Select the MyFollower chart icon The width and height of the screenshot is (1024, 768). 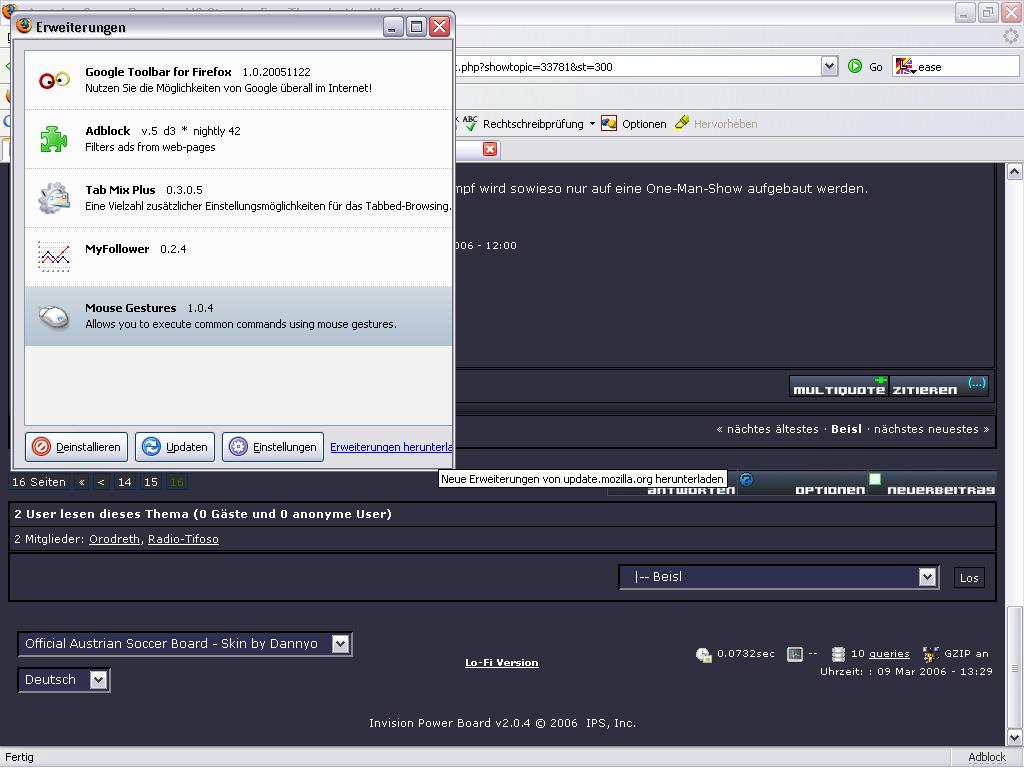pos(54,257)
